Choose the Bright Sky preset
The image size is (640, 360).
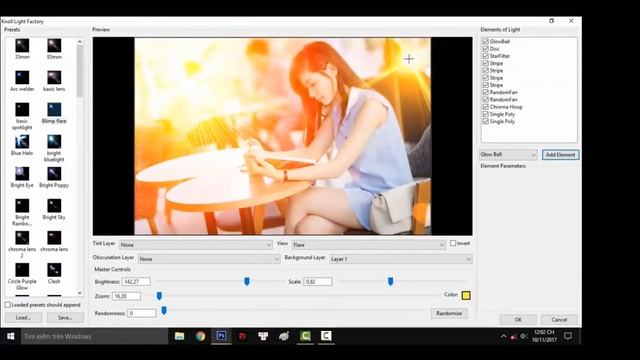(x=54, y=209)
